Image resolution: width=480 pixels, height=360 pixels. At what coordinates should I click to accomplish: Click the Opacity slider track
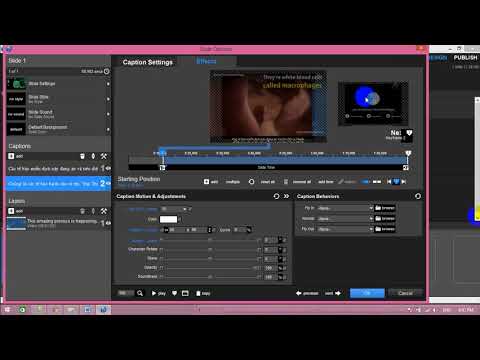pyautogui.click(x=210, y=268)
